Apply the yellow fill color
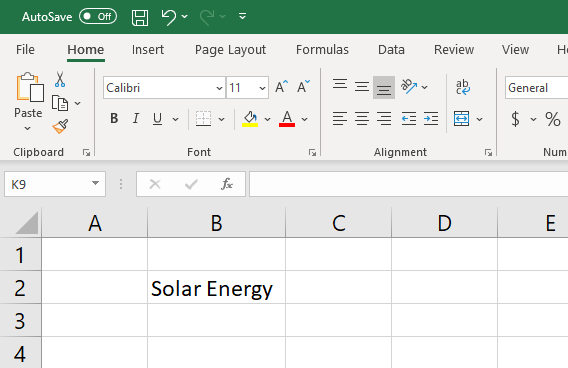 (250, 119)
